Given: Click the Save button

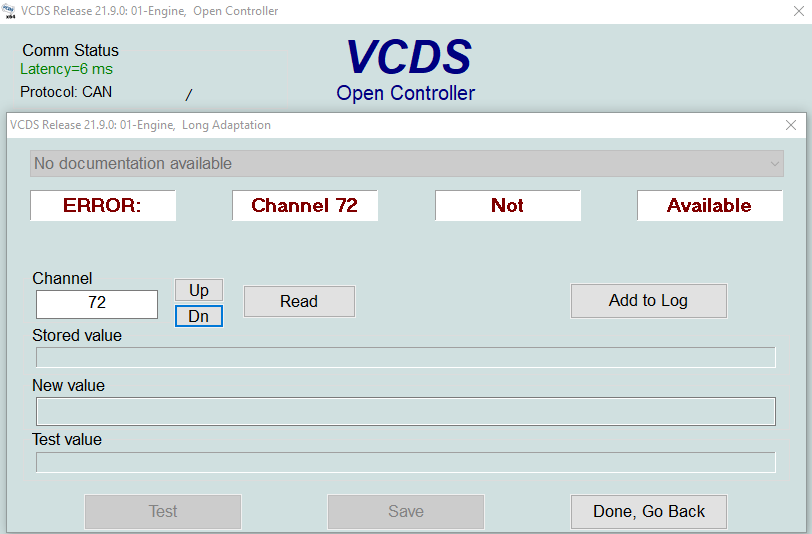Looking at the screenshot, I should pos(406,511).
